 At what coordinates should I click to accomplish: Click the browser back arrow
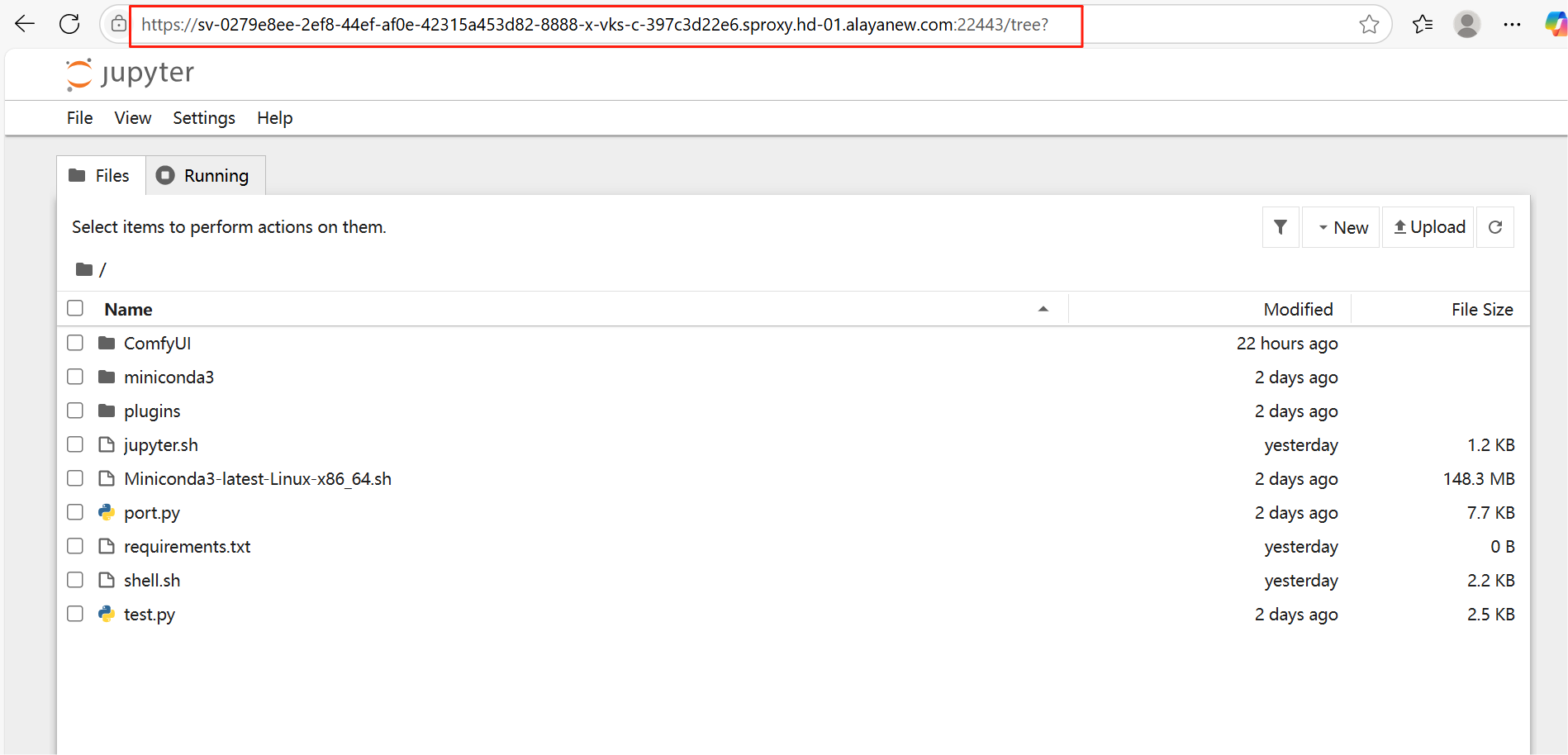25,24
